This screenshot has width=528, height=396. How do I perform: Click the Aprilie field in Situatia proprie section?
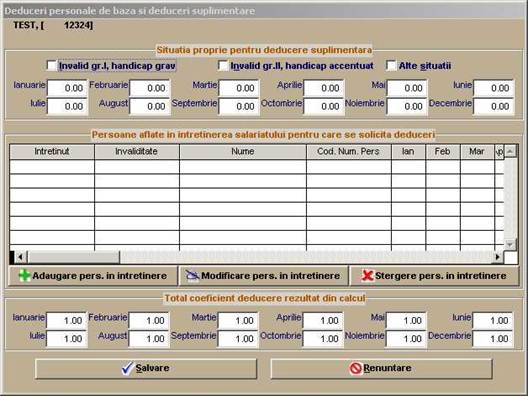[x=324, y=88]
